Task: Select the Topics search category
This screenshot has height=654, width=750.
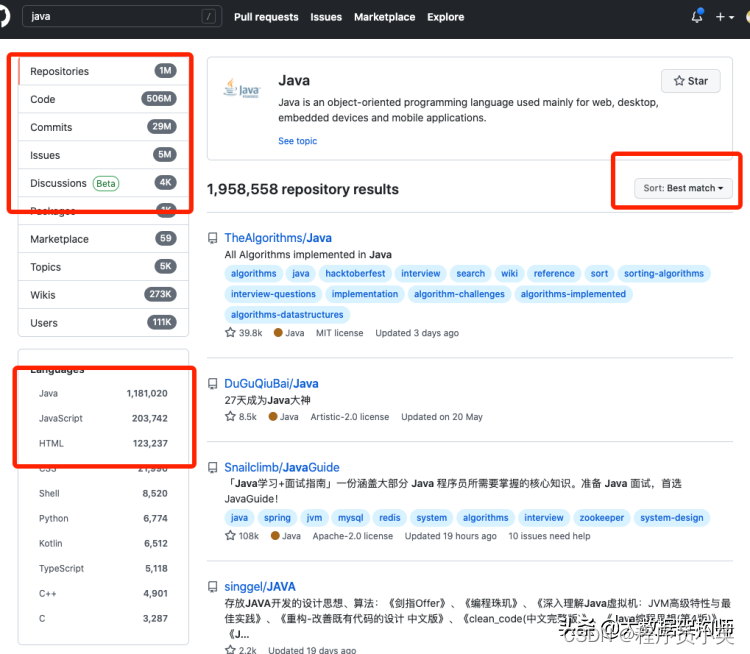Action: coord(103,266)
